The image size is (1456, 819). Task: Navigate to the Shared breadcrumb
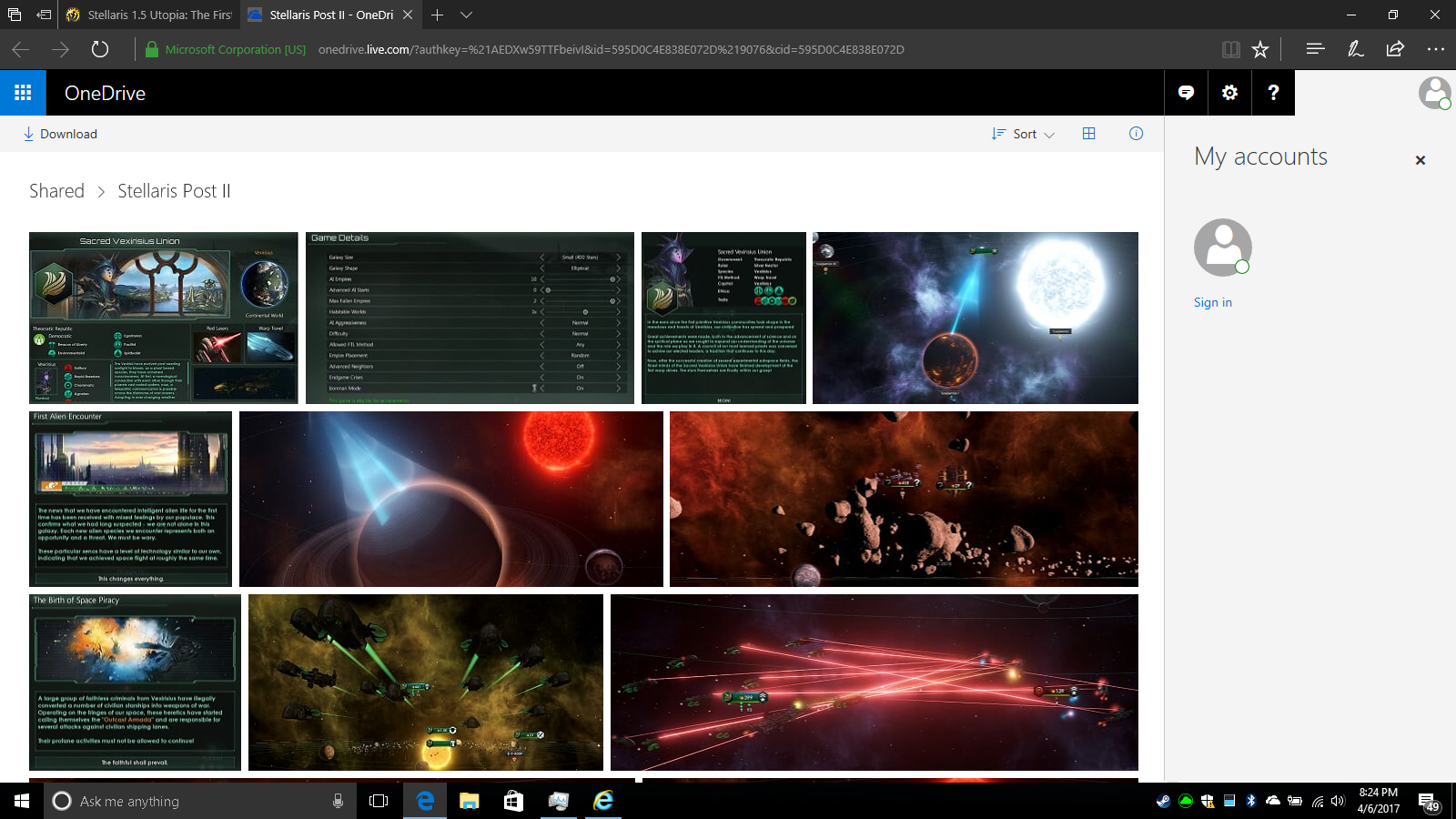tap(56, 191)
